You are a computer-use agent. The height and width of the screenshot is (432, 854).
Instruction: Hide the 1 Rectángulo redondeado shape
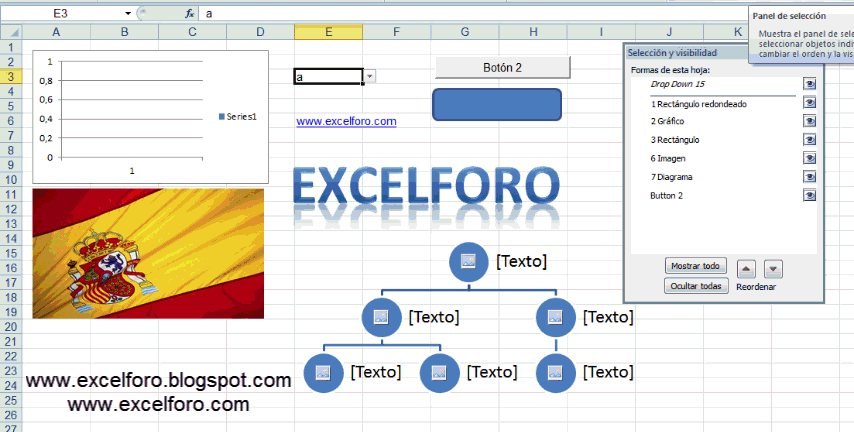tap(809, 103)
